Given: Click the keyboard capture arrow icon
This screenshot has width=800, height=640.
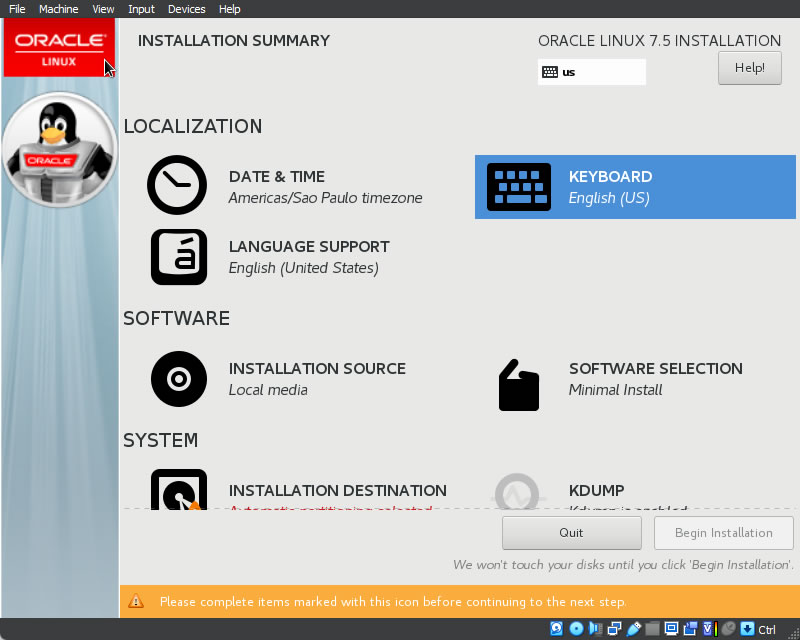Looking at the screenshot, I should pos(747,629).
